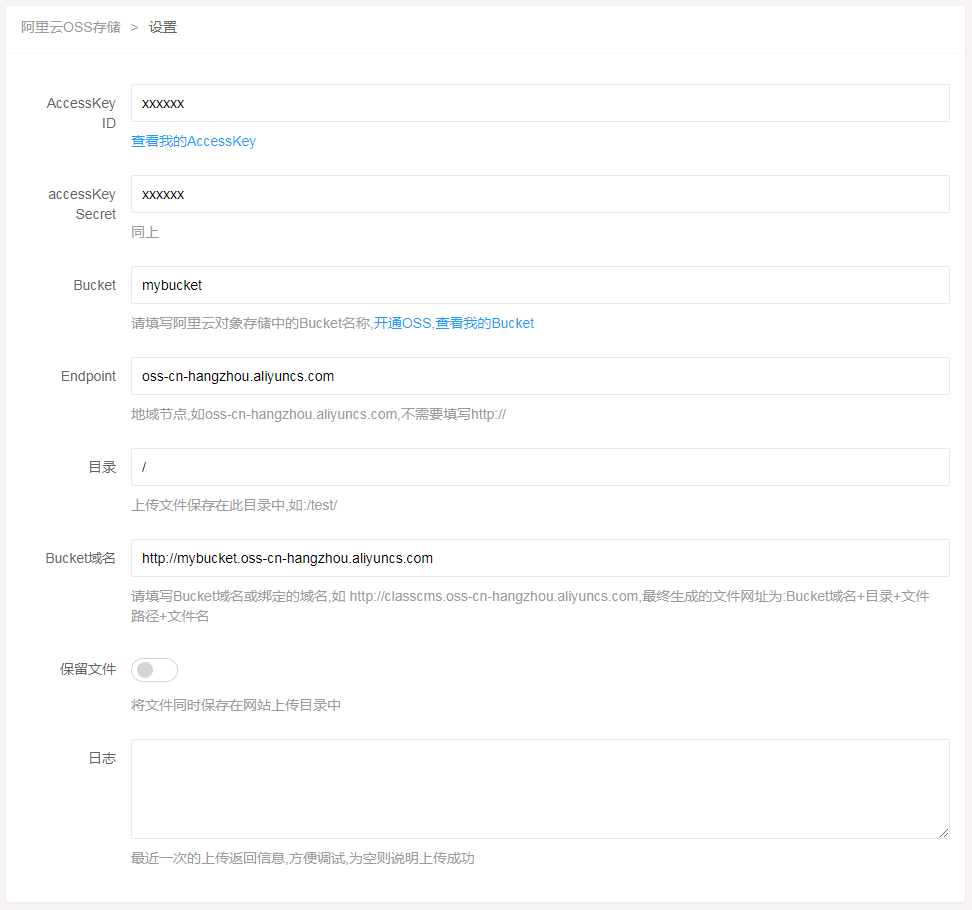972x910 pixels.
Task: Focus the 目录 directory input field
Action: [540, 467]
